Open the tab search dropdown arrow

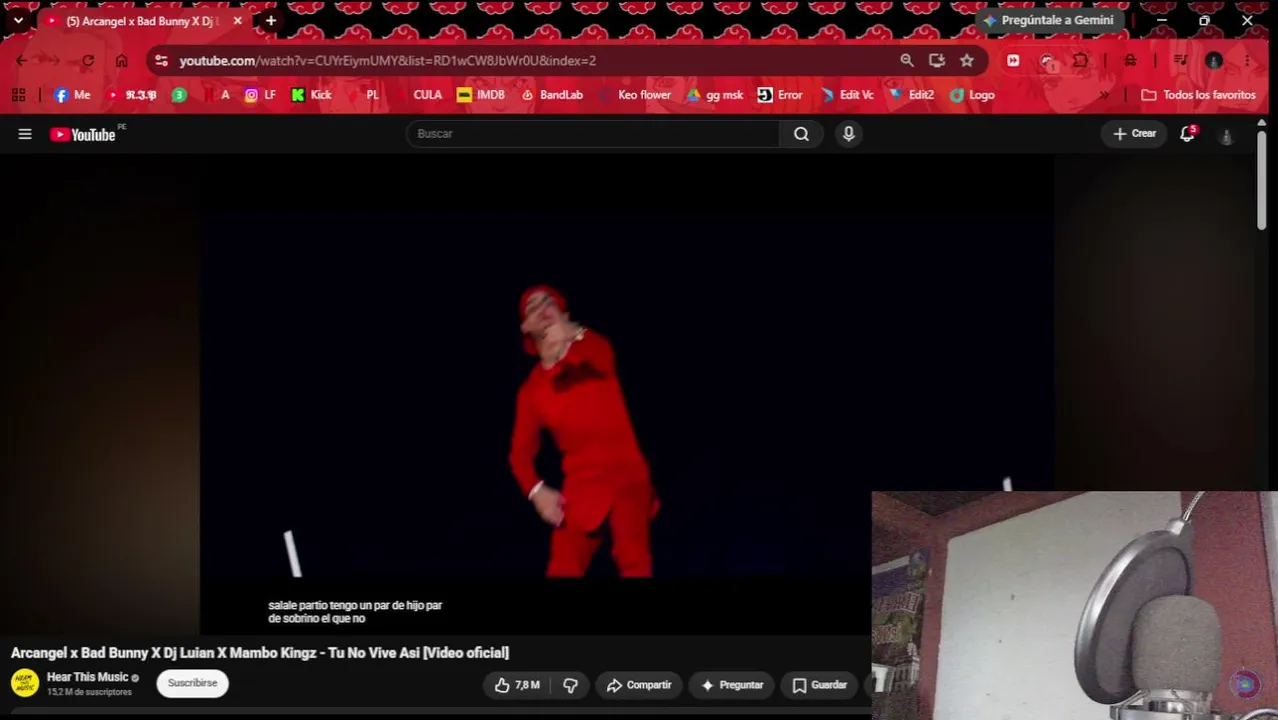(18, 20)
